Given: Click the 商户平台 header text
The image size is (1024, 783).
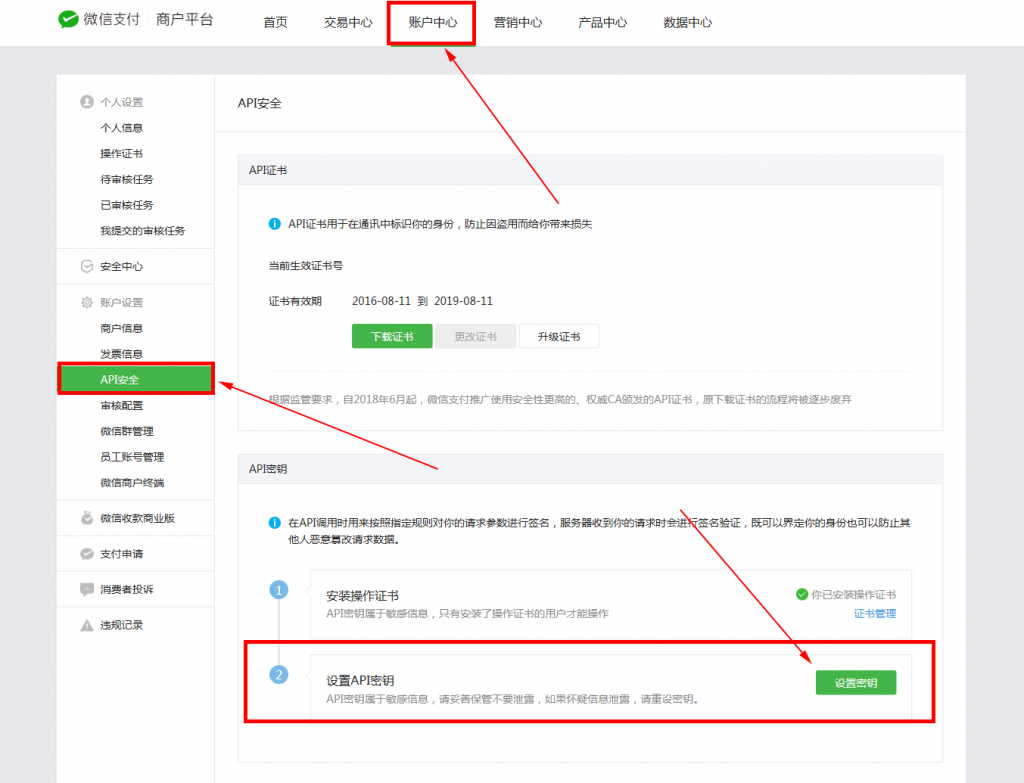Looking at the screenshot, I should pos(185,20).
